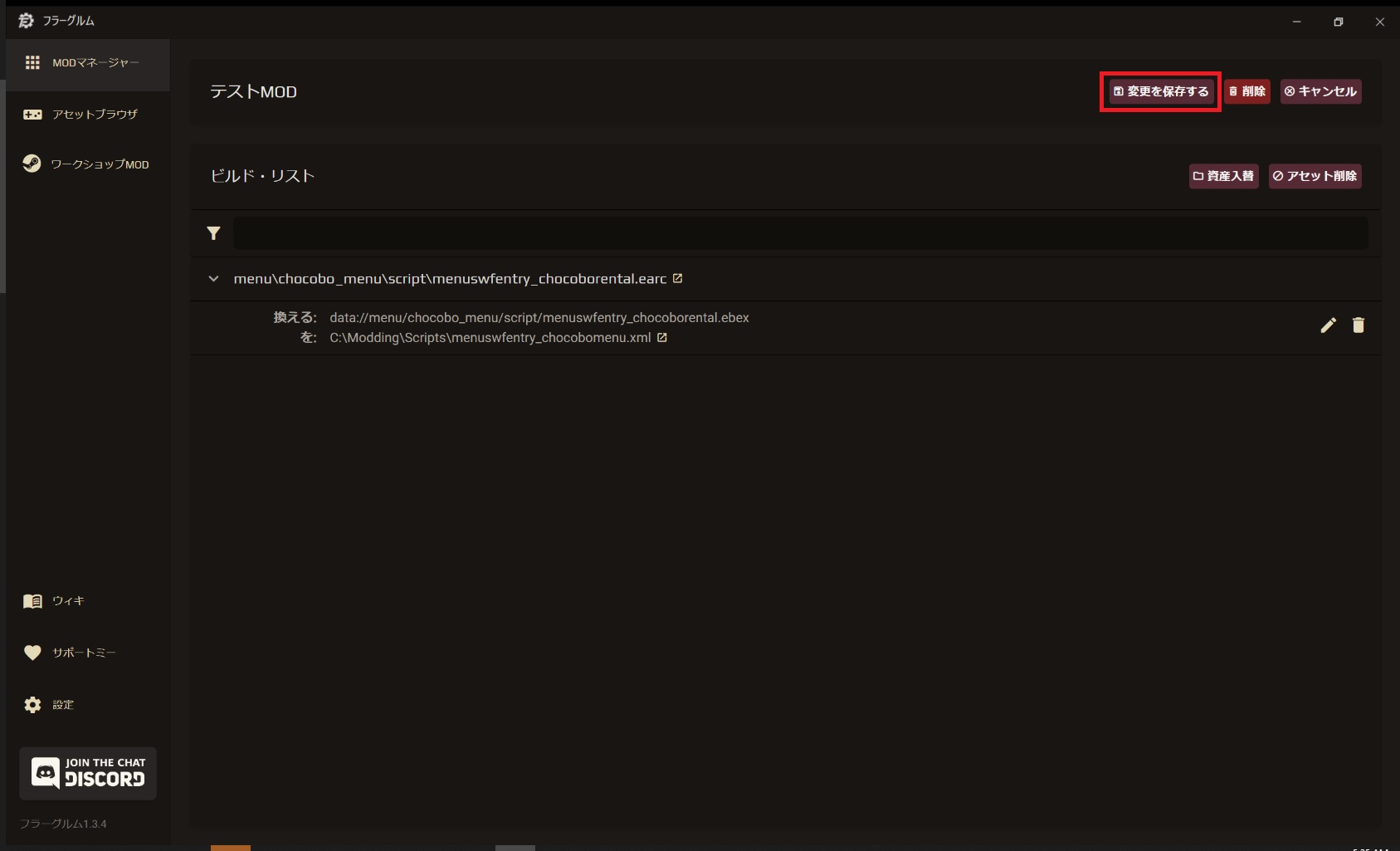Click the Join the Chat Discord banner

[88, 773]
